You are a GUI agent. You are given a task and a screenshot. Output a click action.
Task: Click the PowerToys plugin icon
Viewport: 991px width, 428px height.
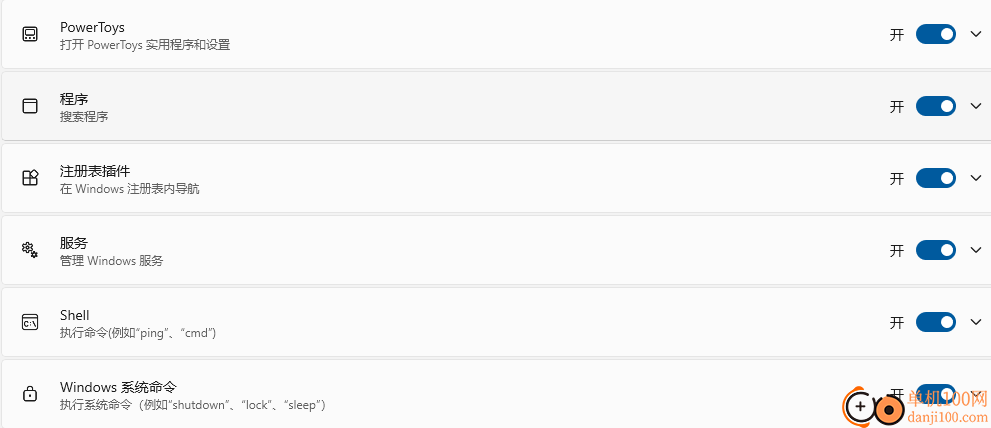pos(30,34)
